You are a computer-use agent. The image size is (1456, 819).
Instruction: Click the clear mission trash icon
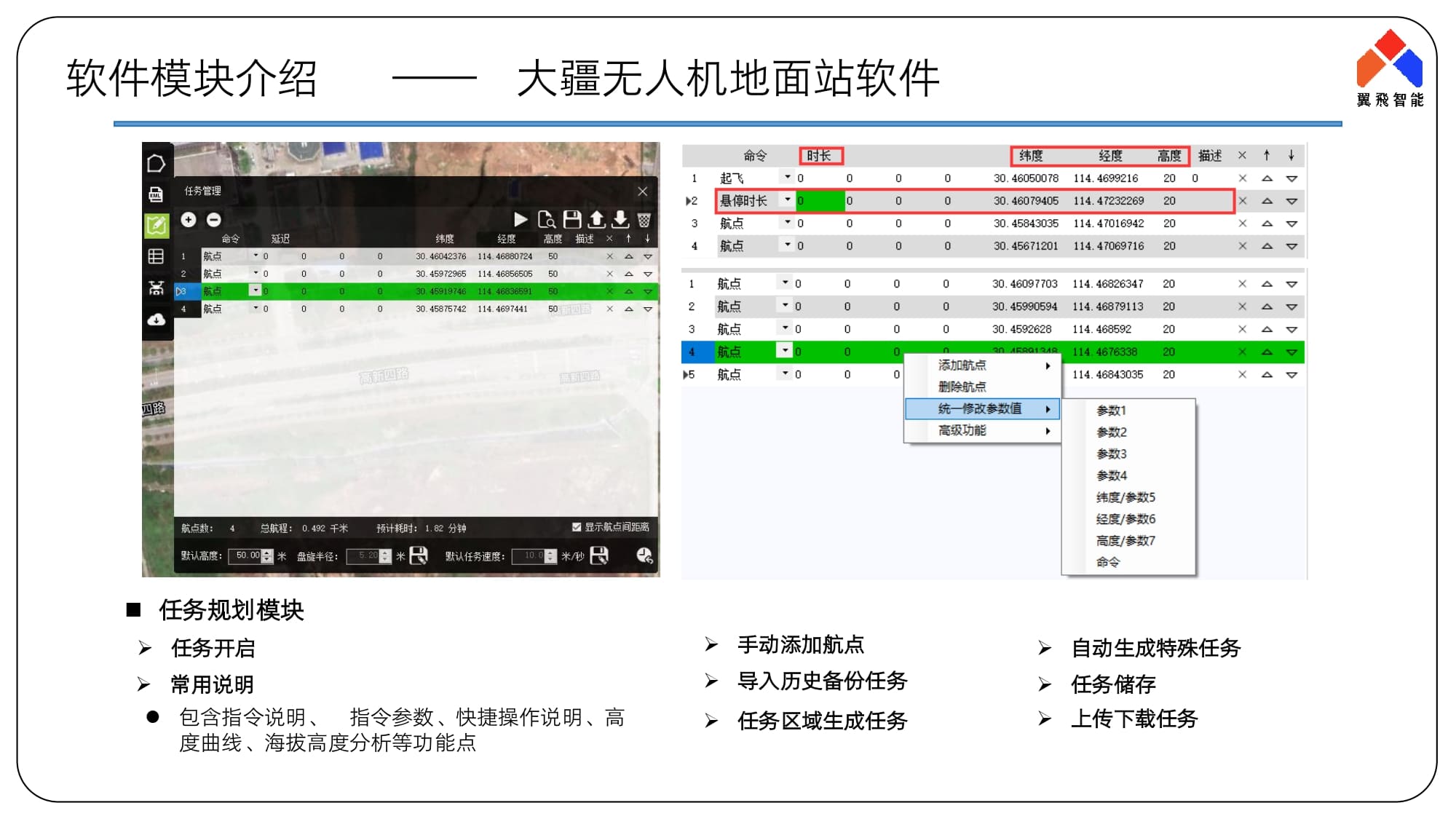point(644,220)
